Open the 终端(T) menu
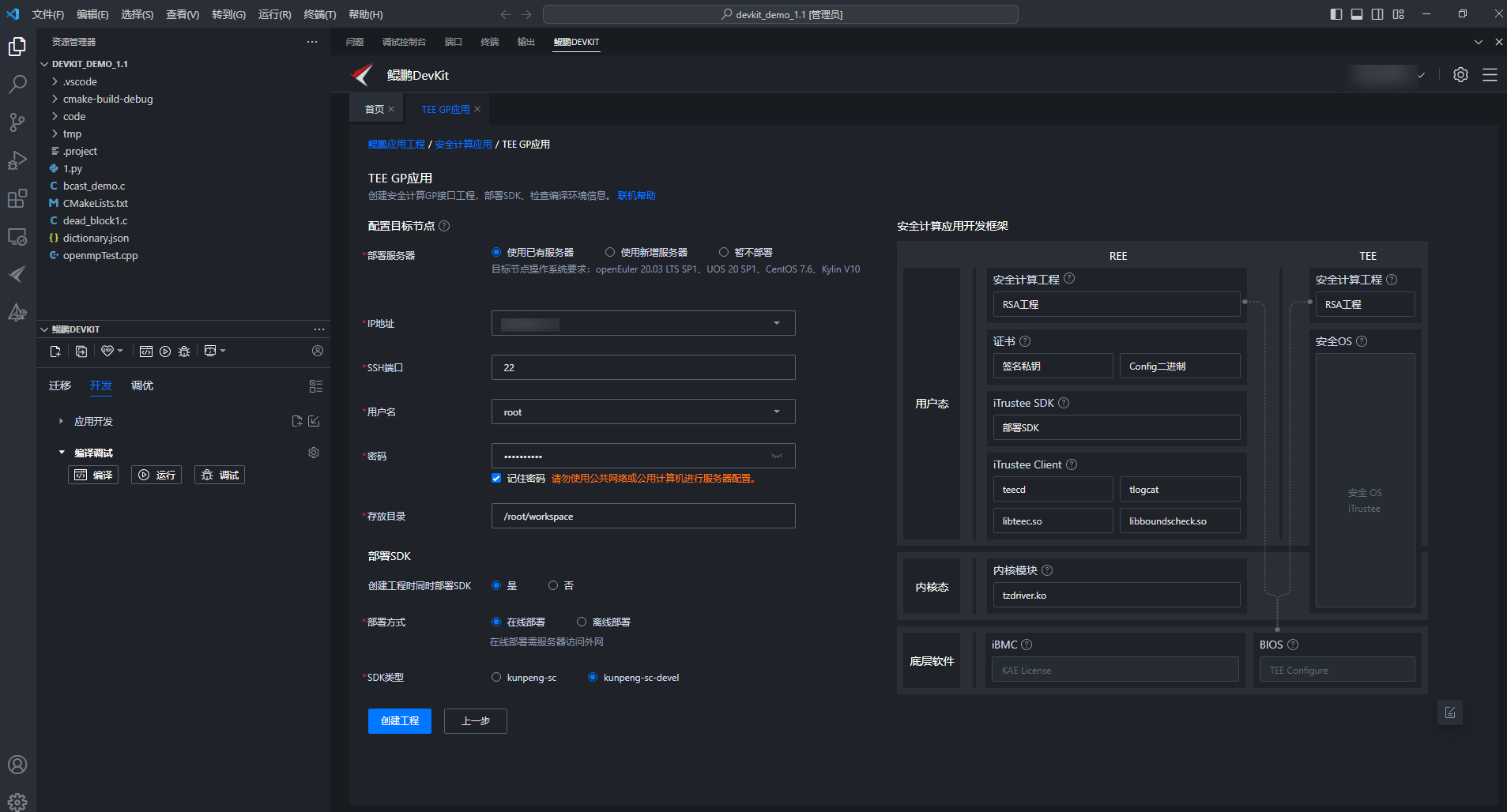Screen dimensions: 1507x812 320,14
